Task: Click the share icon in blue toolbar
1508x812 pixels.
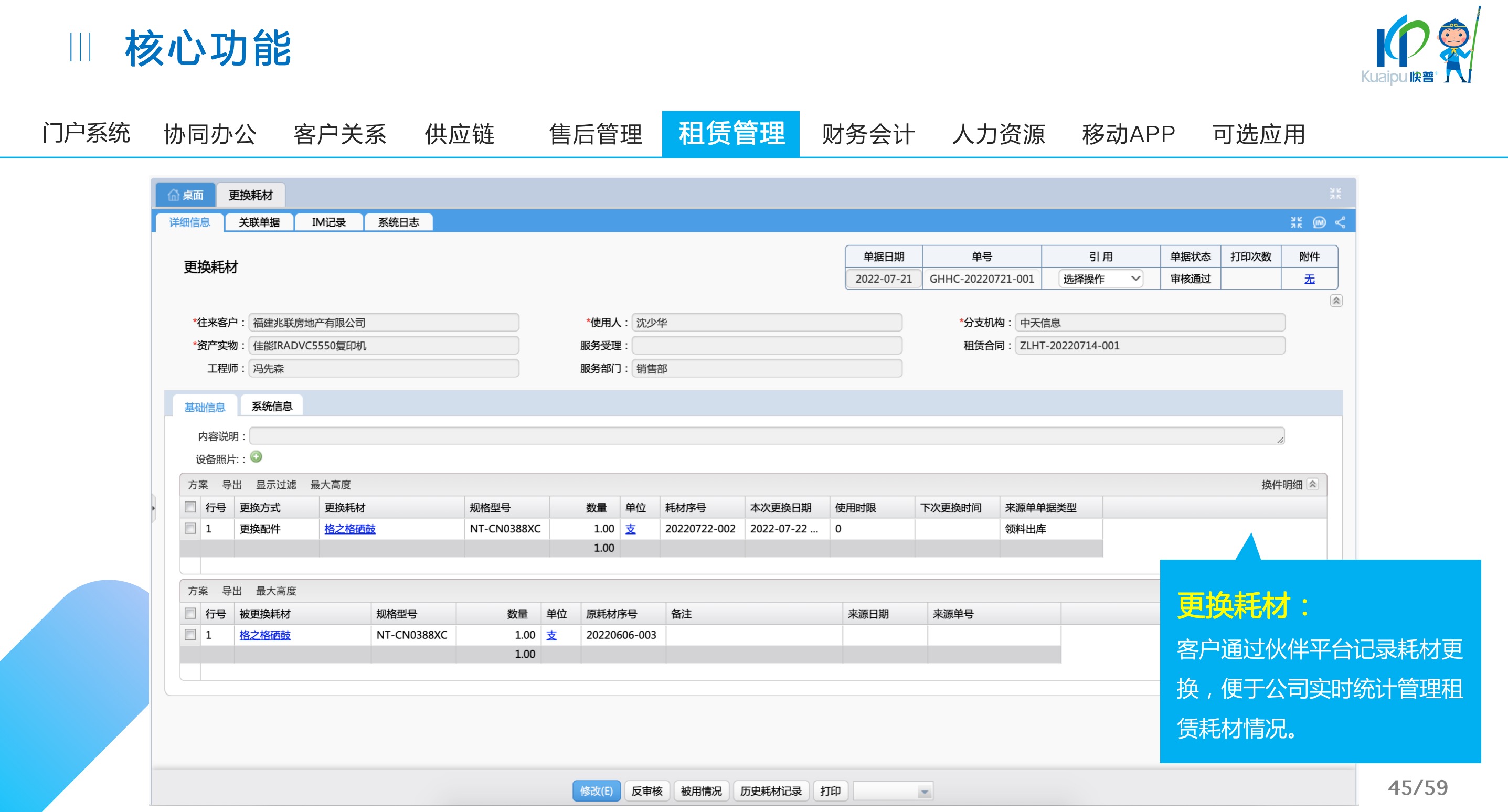Action: coord(1340,222)
